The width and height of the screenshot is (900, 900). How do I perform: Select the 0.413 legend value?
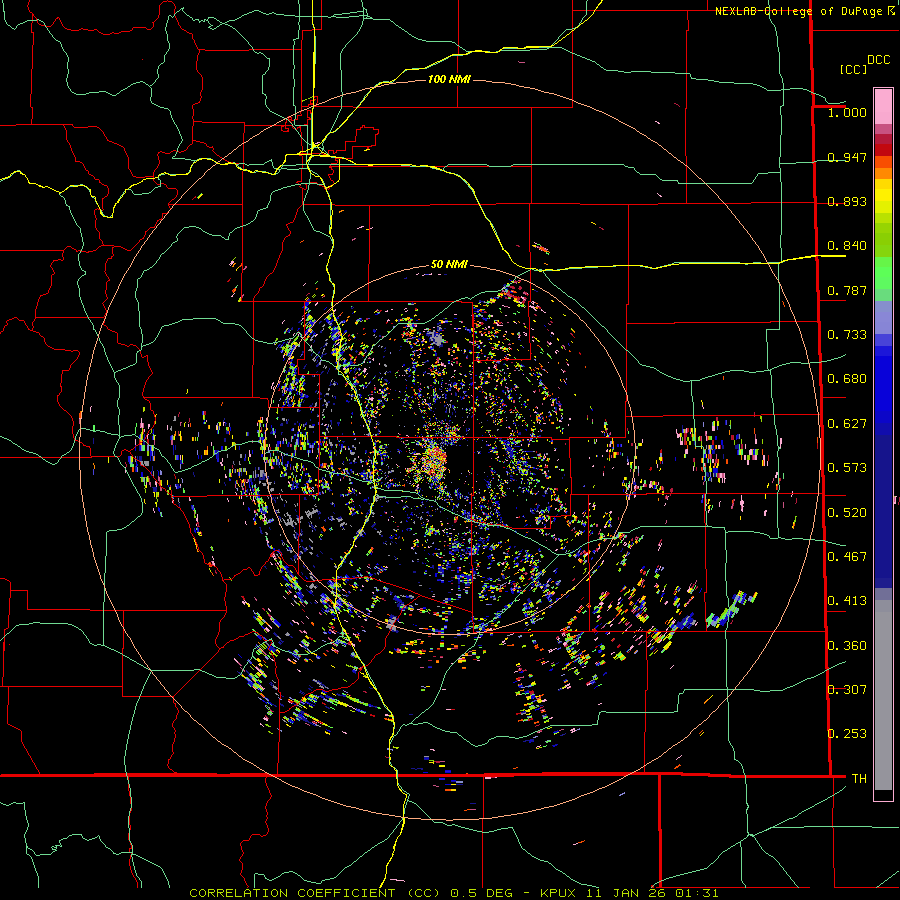tap(847, 601)
